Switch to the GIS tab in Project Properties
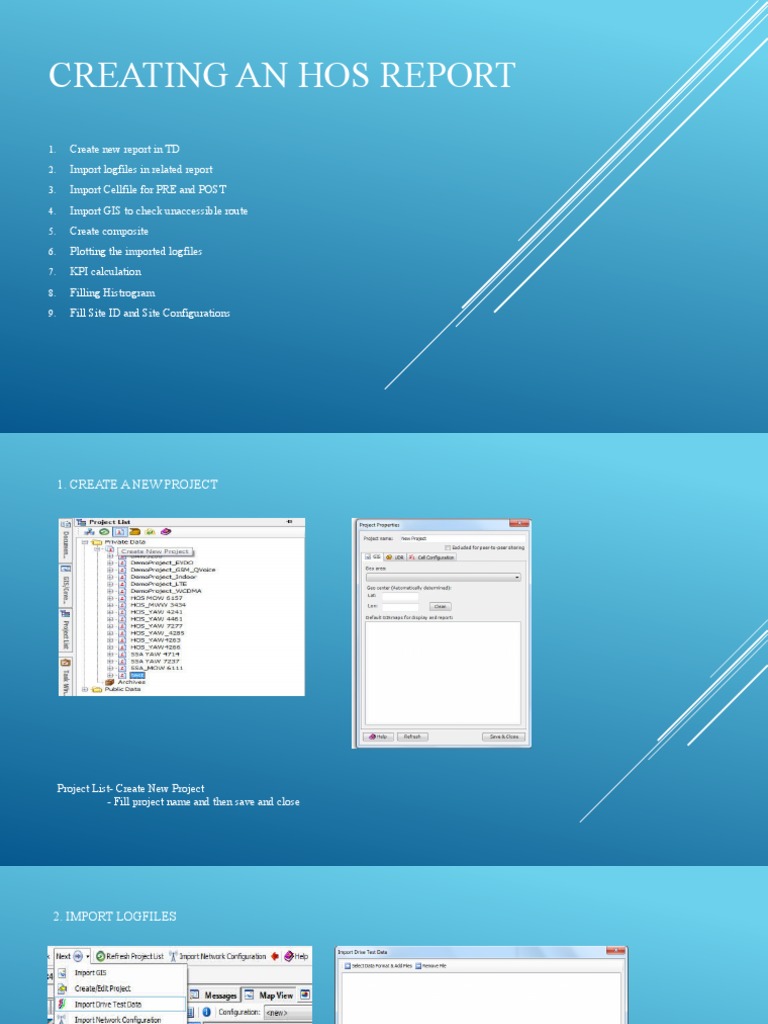 pos(374,557)
